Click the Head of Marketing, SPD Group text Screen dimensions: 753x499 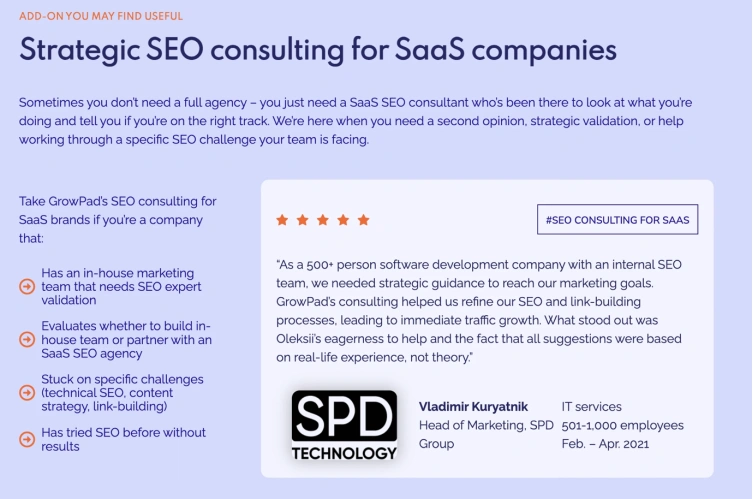click(485, 434)
